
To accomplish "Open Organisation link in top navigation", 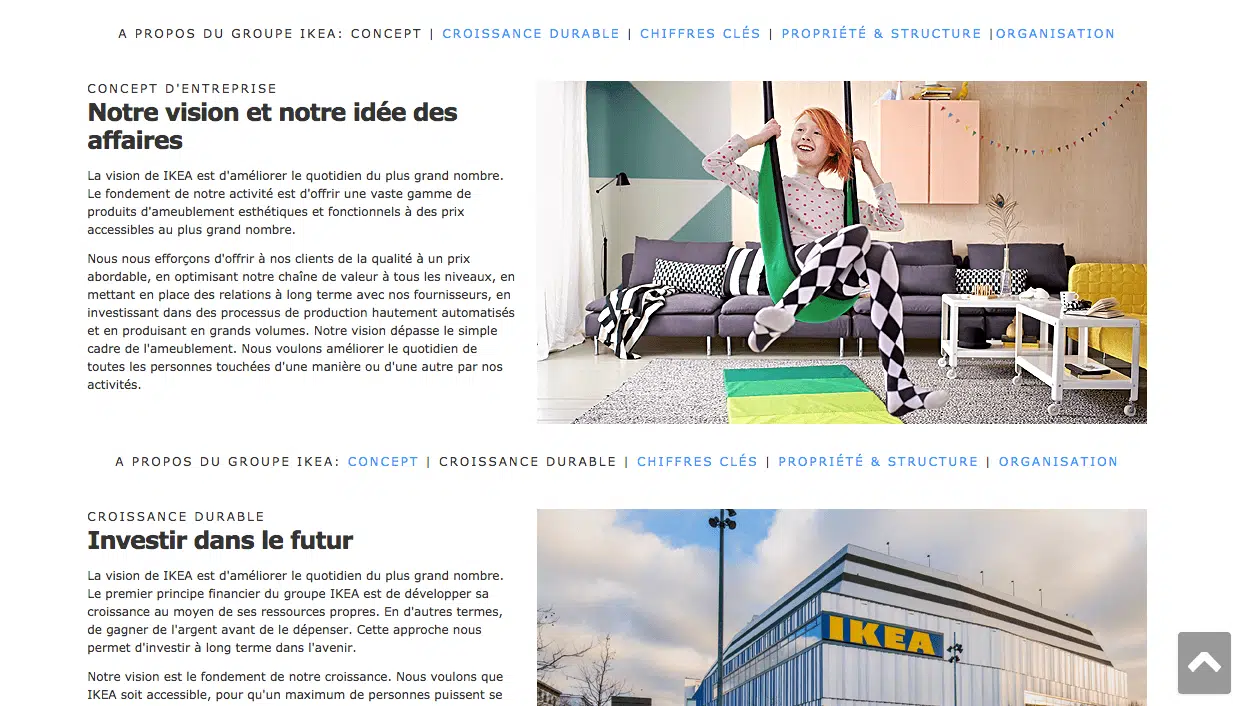I will pyautogui.click(x=1055, y=33).
